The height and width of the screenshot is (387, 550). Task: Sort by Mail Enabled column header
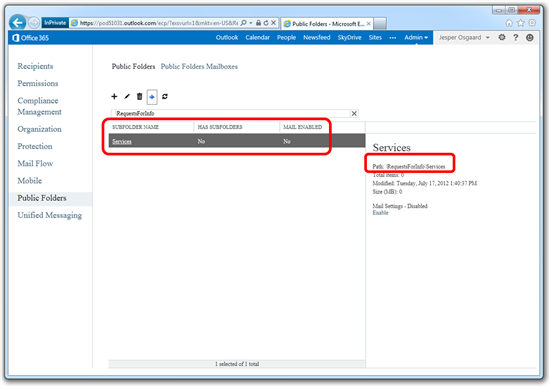[302, 127]
